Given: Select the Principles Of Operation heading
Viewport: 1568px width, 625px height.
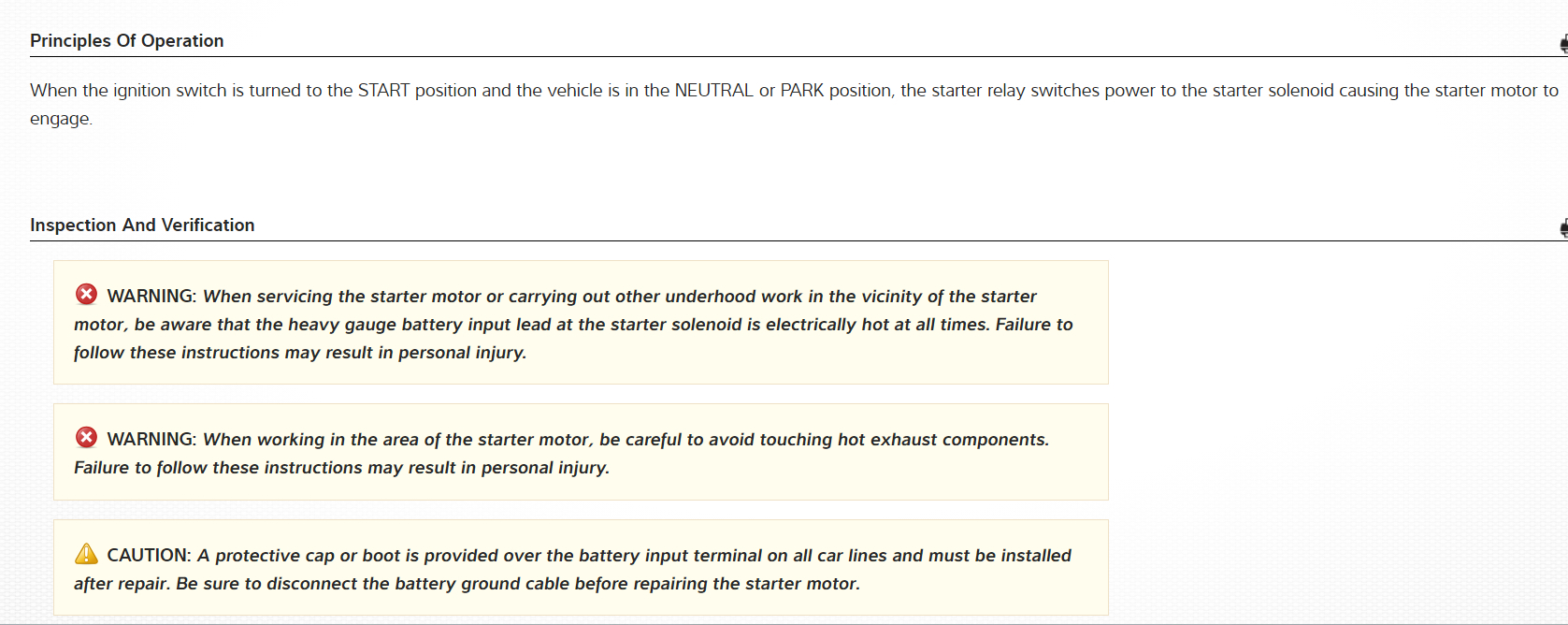Looking at the screenshot, I should pos(127,41).
